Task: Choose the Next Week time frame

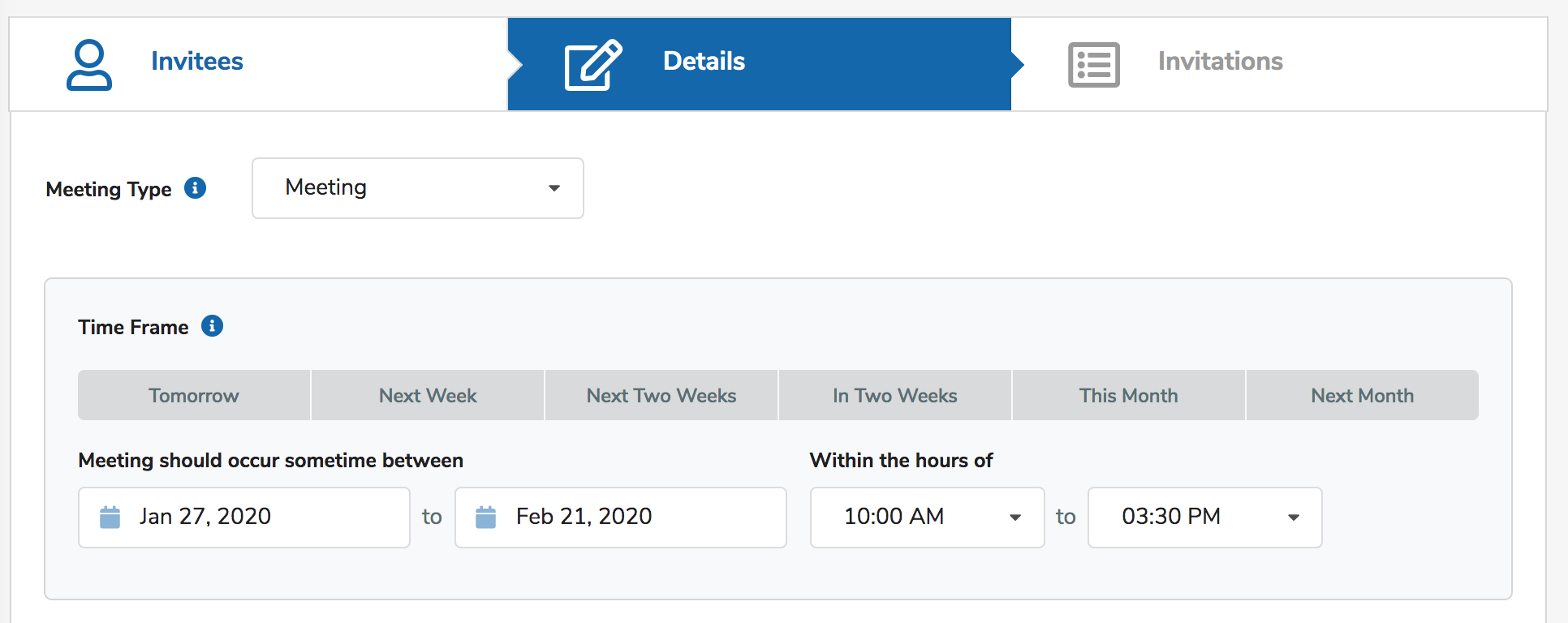Action: pos(428,396)
